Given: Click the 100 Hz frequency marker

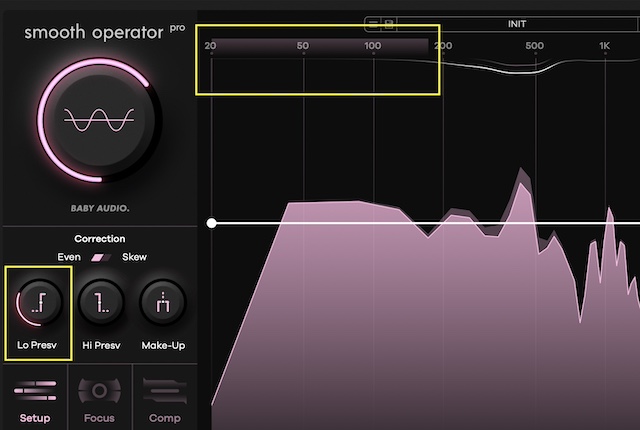Looking at the screenshot, I should 372,46.
